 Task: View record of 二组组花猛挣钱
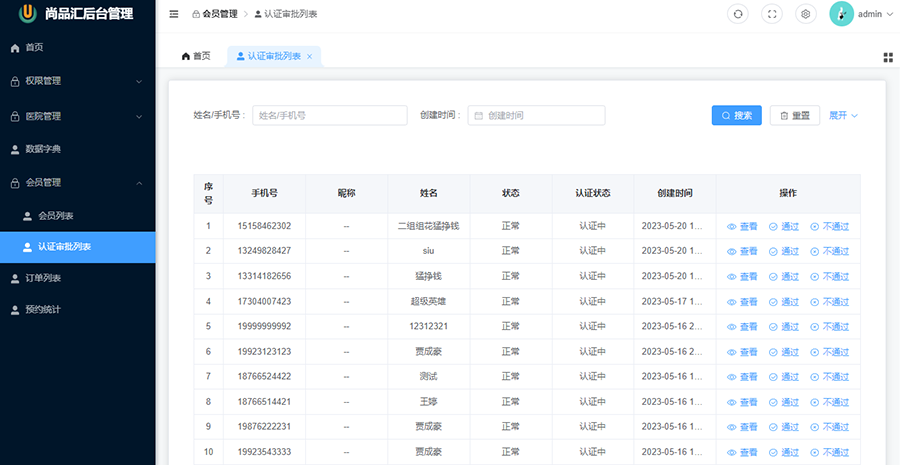pyautogui.click(x=742, y=226)
